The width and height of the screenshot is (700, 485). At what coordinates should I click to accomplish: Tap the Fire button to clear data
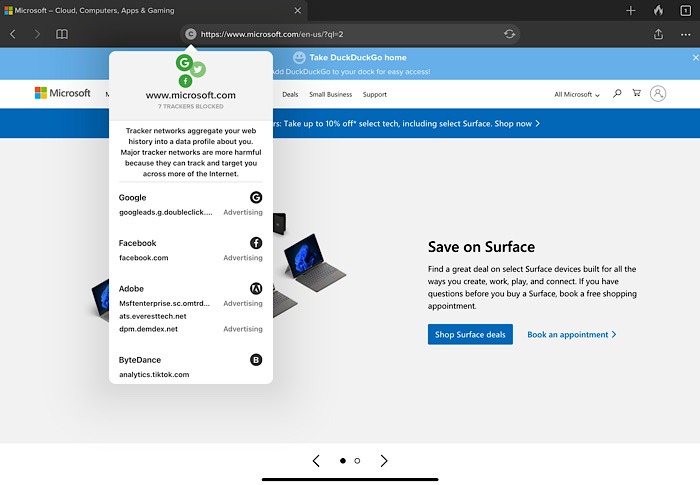click(x=658, y=10)
